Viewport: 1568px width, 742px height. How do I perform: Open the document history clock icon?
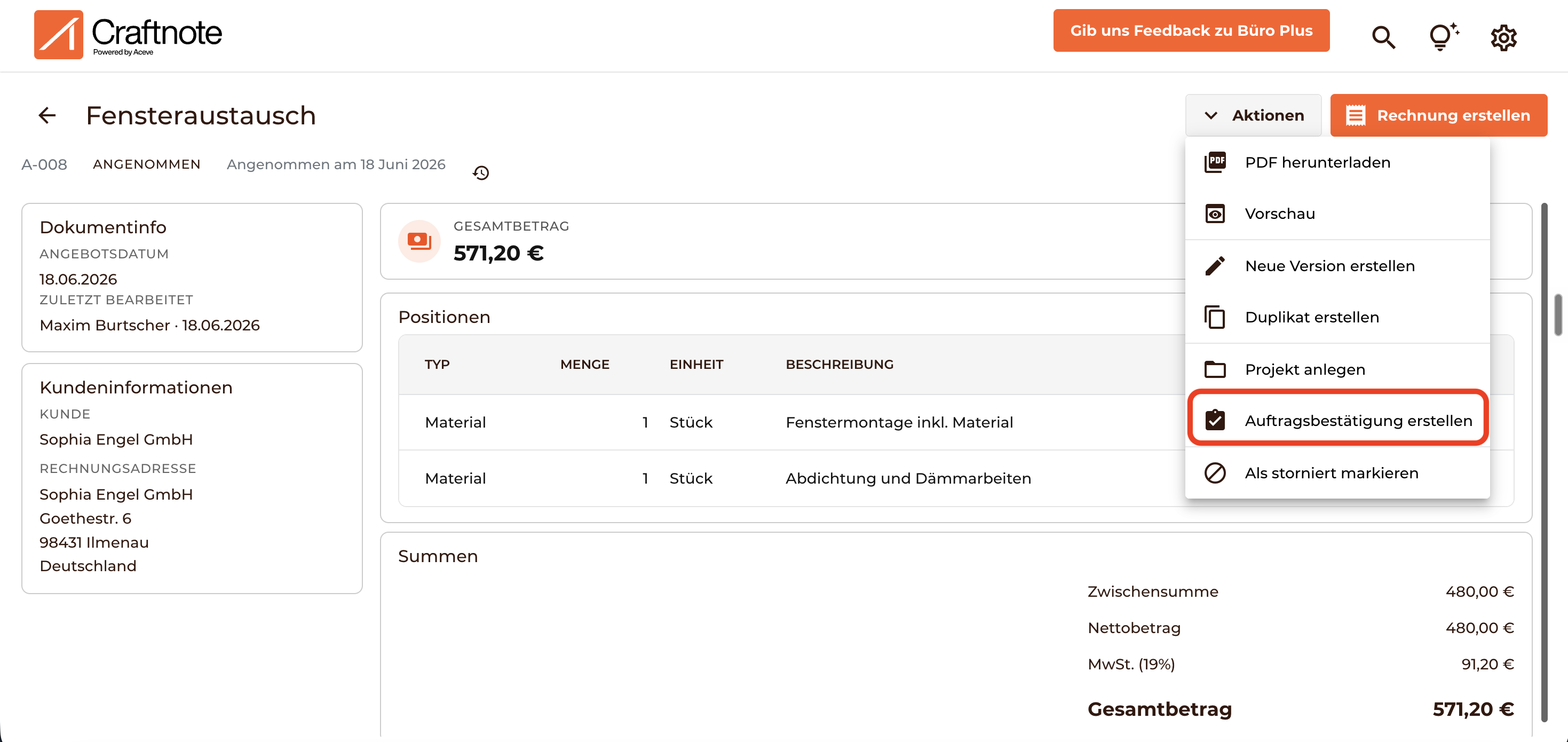481,173
